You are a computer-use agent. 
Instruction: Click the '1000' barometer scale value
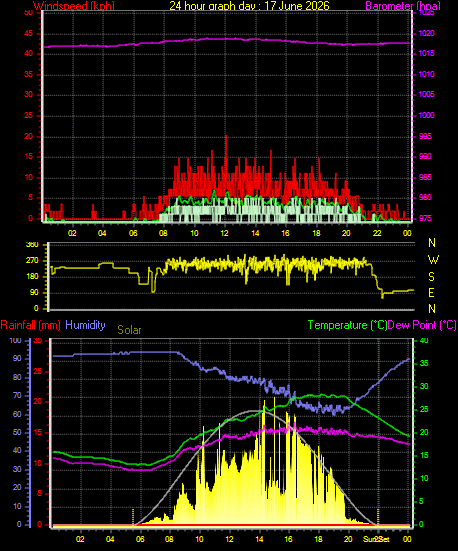(427, 115)
